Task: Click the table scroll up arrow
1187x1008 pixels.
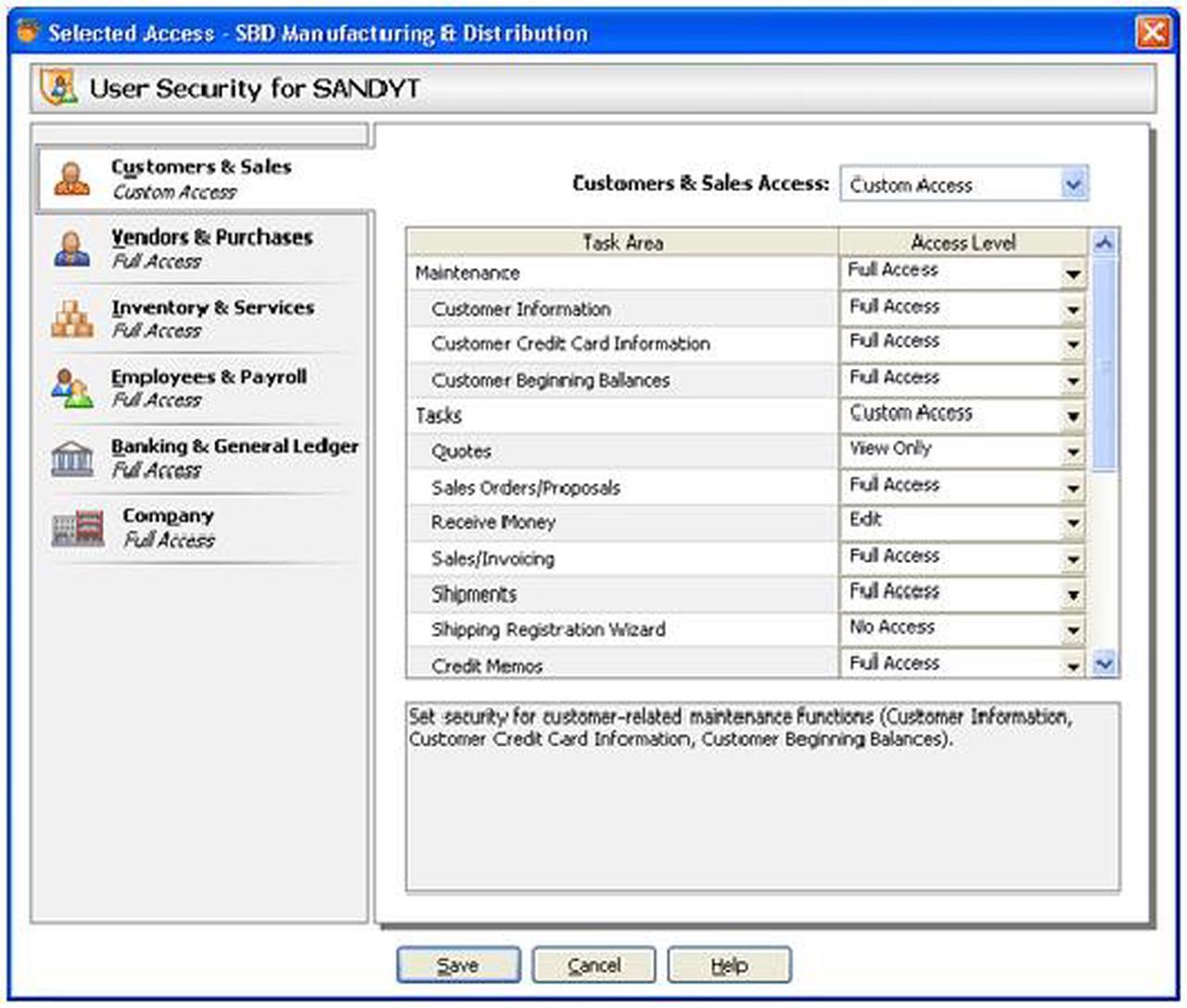Action: (1104, 243)
